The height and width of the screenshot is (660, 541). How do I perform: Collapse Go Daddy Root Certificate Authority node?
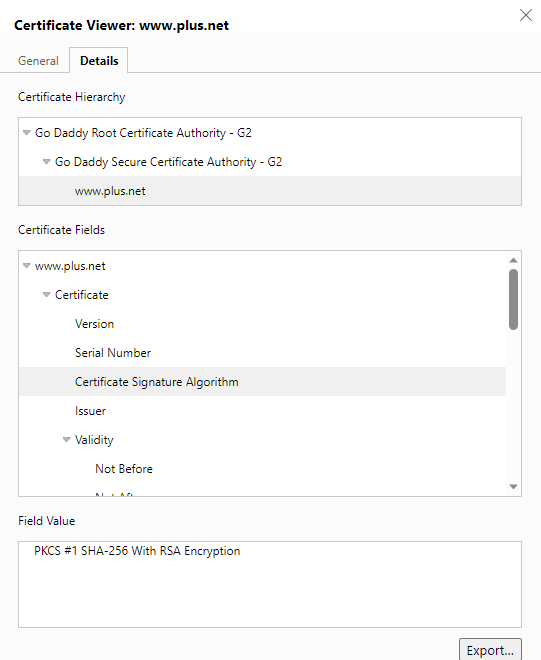[x=27, y=133]
